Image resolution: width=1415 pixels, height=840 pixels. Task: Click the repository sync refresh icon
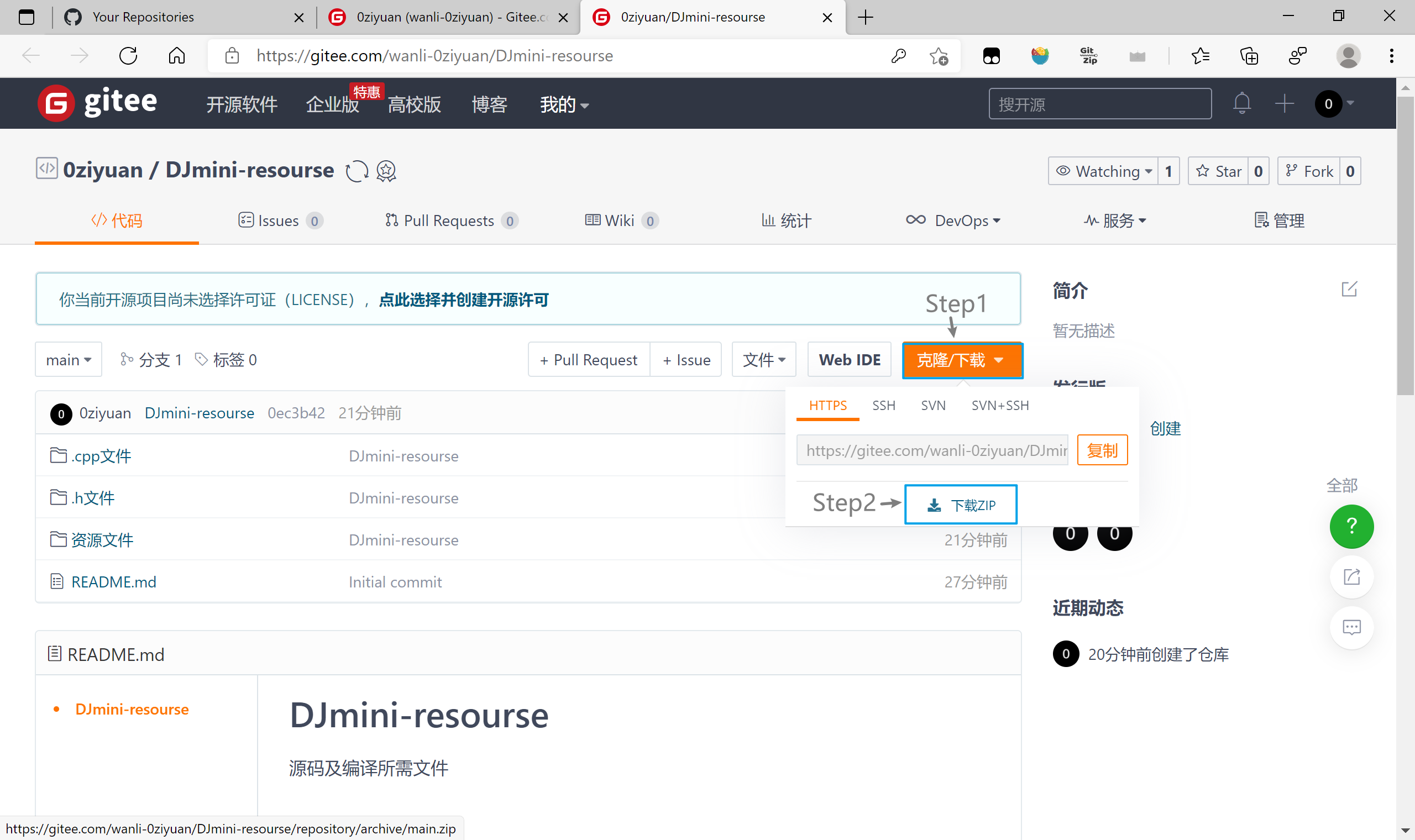tap(357, 171)
